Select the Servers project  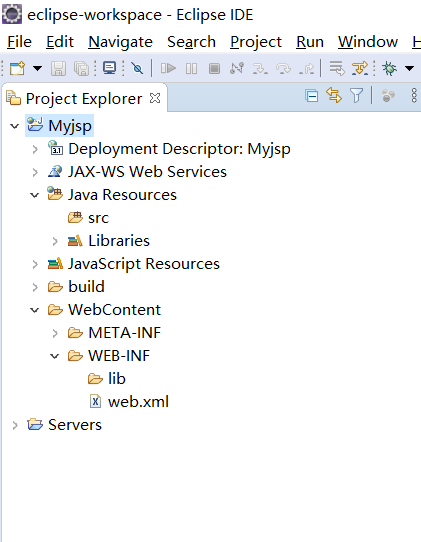coord(75,425)
